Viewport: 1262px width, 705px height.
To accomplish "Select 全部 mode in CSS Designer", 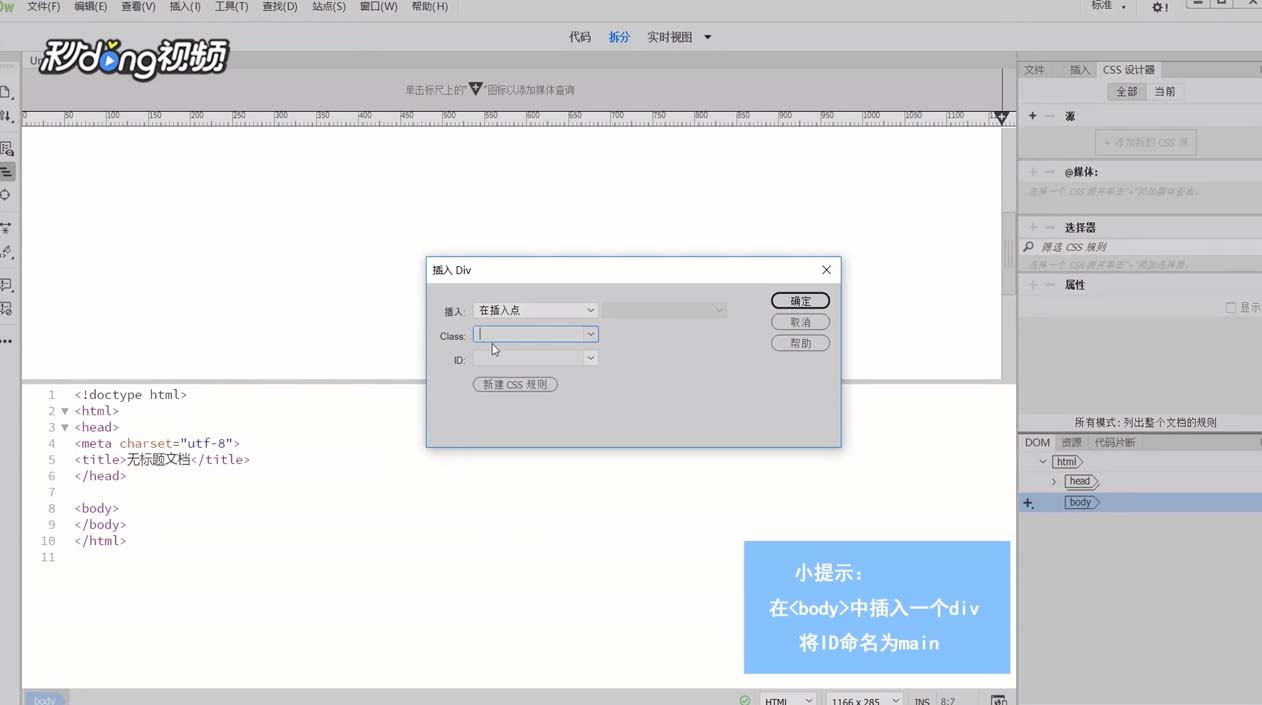I will pos(1127,90).
